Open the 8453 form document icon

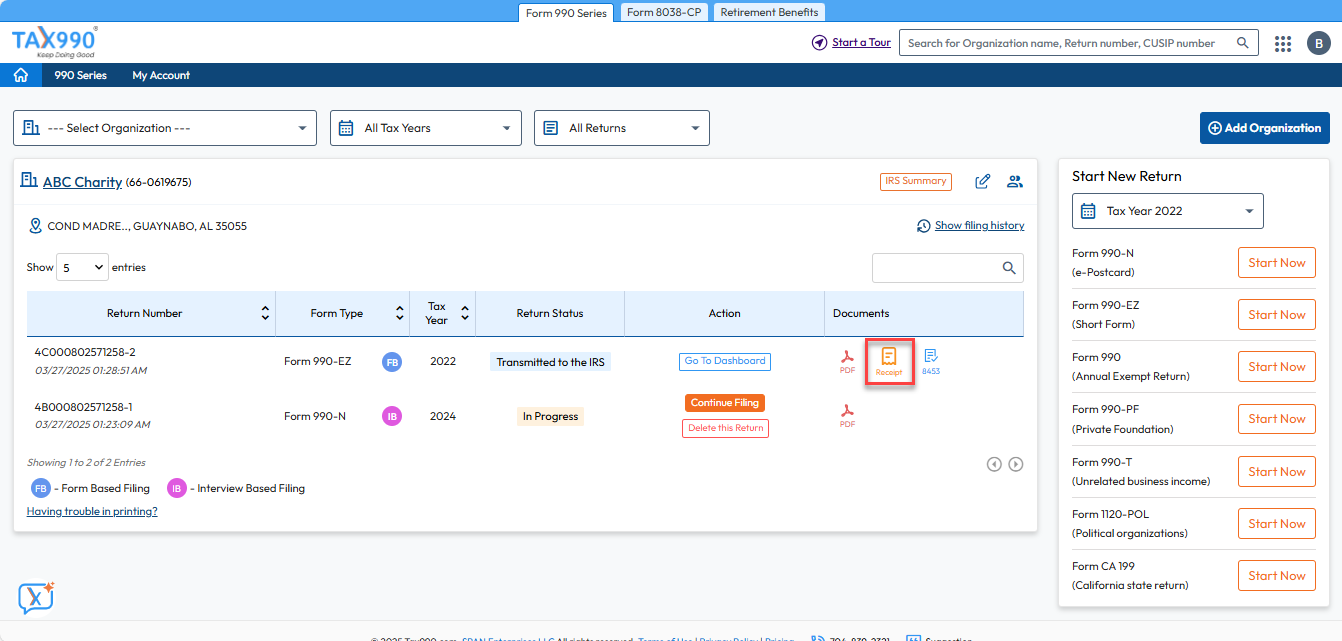point(931,362)
